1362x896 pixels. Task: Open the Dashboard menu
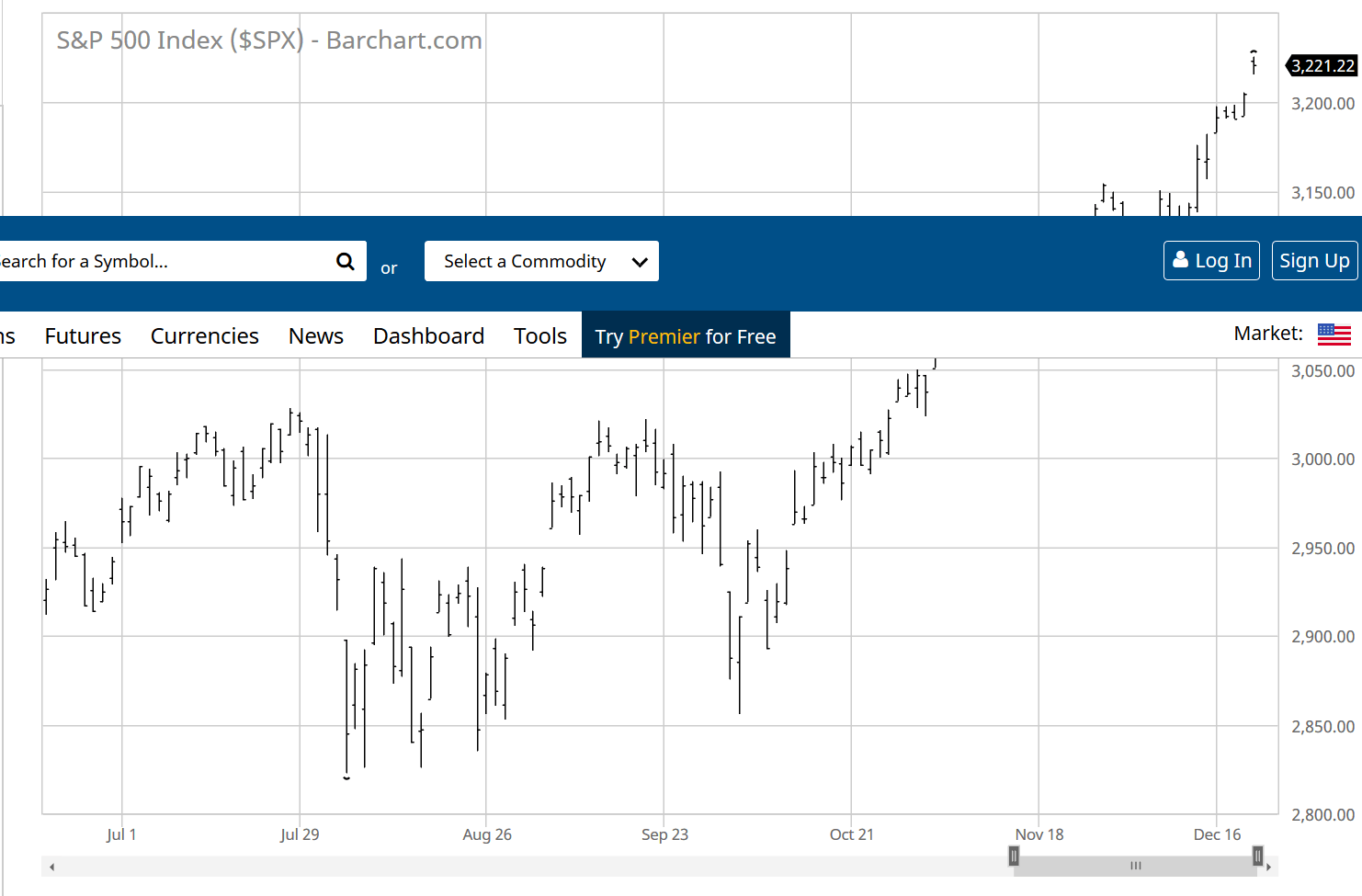[x=428, y=336]
